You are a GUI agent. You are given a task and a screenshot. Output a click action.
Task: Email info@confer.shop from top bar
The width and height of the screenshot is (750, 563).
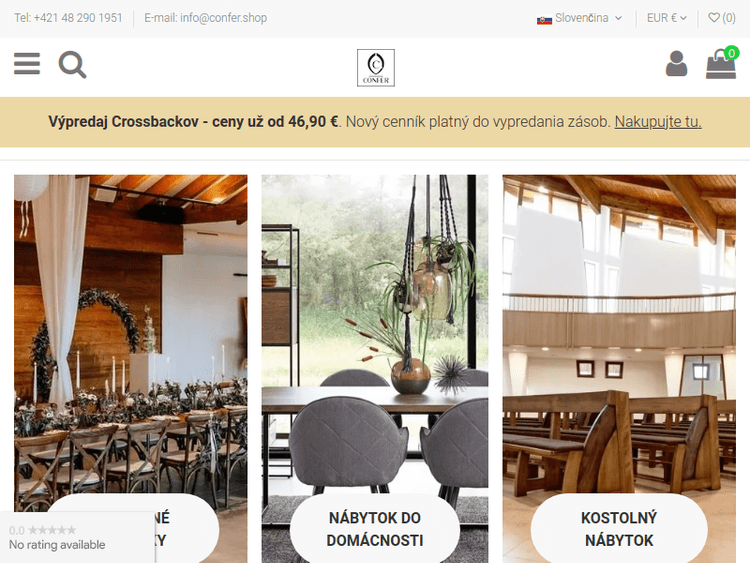click(x=206, y=18)
